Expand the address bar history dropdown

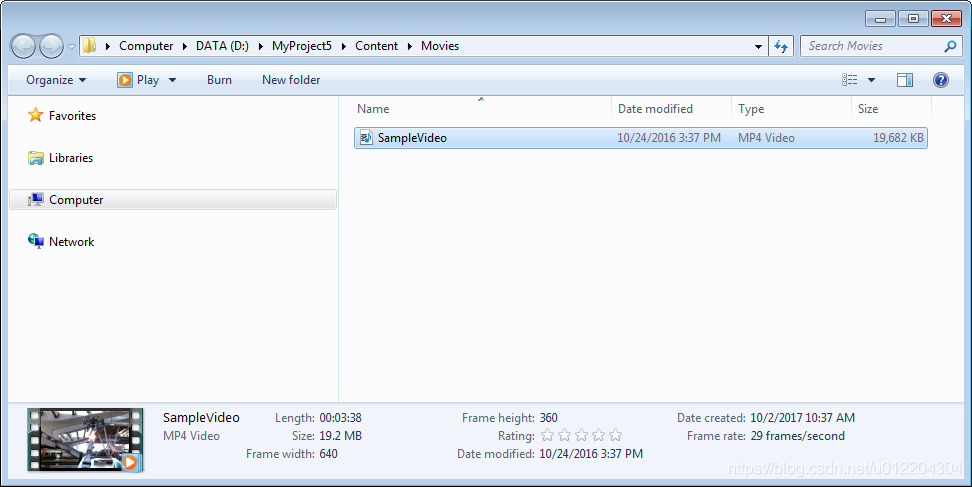tap(758, 46)
